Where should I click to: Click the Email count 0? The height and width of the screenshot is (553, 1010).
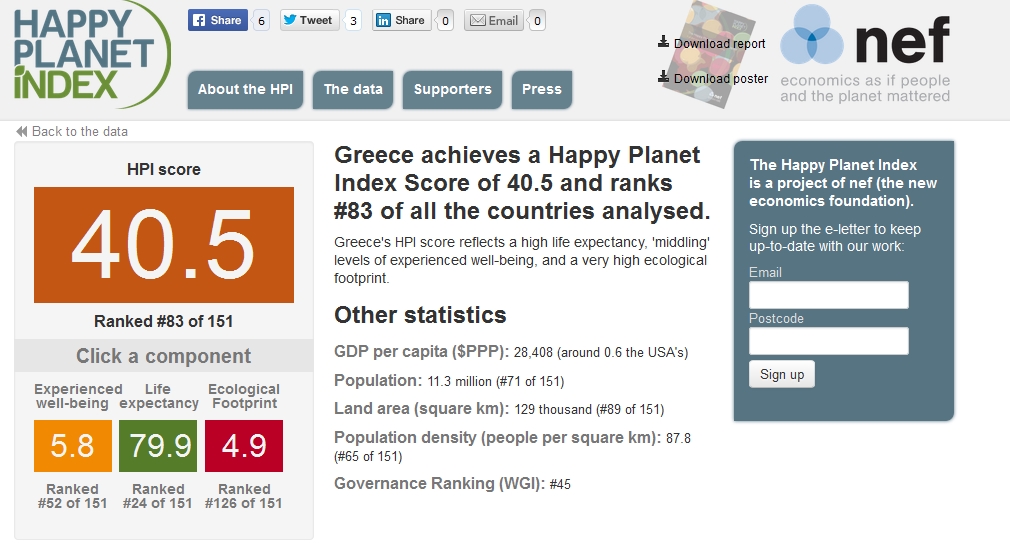click(x=537, y=21)
